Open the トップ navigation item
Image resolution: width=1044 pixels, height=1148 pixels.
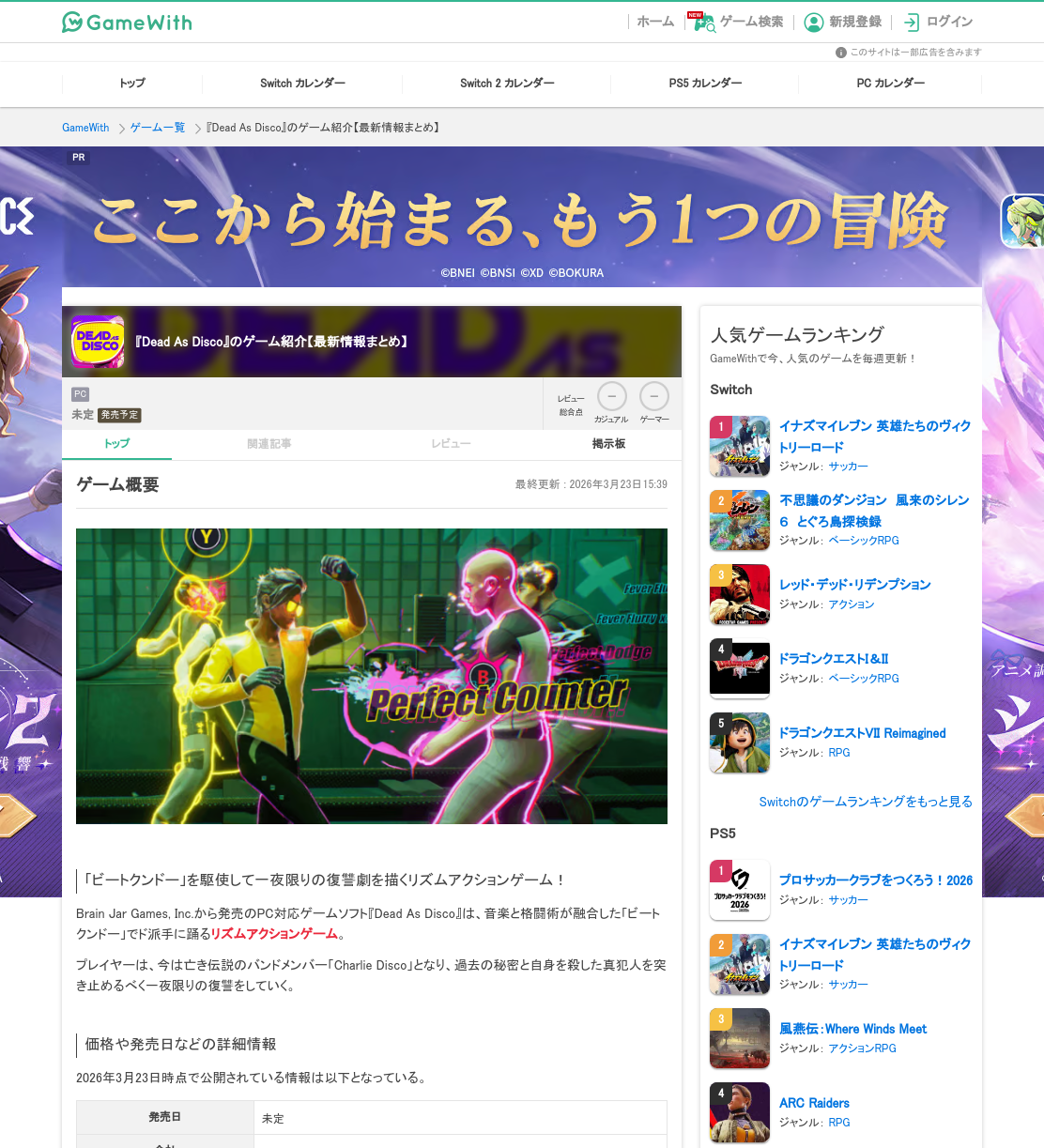(132, 84)
